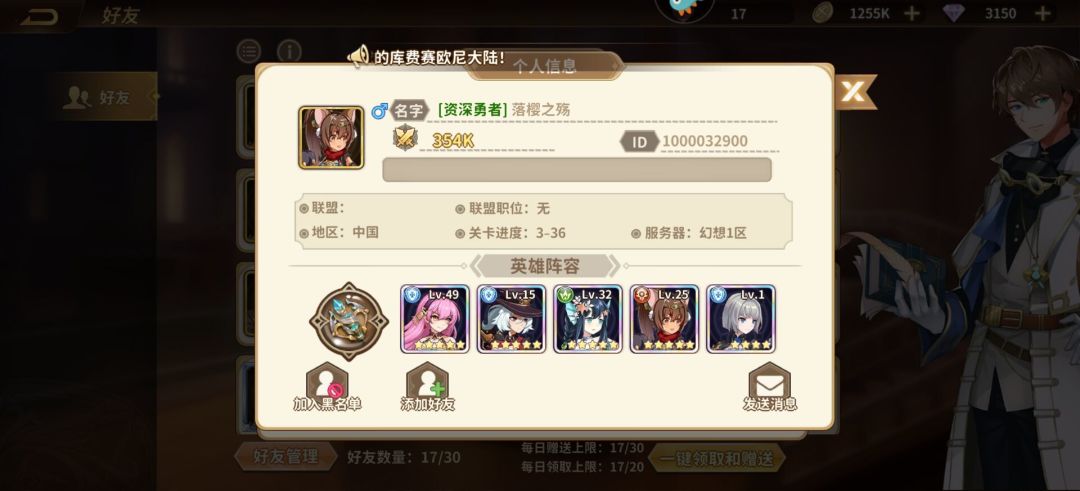Screen dimensions: 1080x491
Task: Claim and gift all (一键领取和赠送)
Action: pyautogui.click(x=717, y=459)
